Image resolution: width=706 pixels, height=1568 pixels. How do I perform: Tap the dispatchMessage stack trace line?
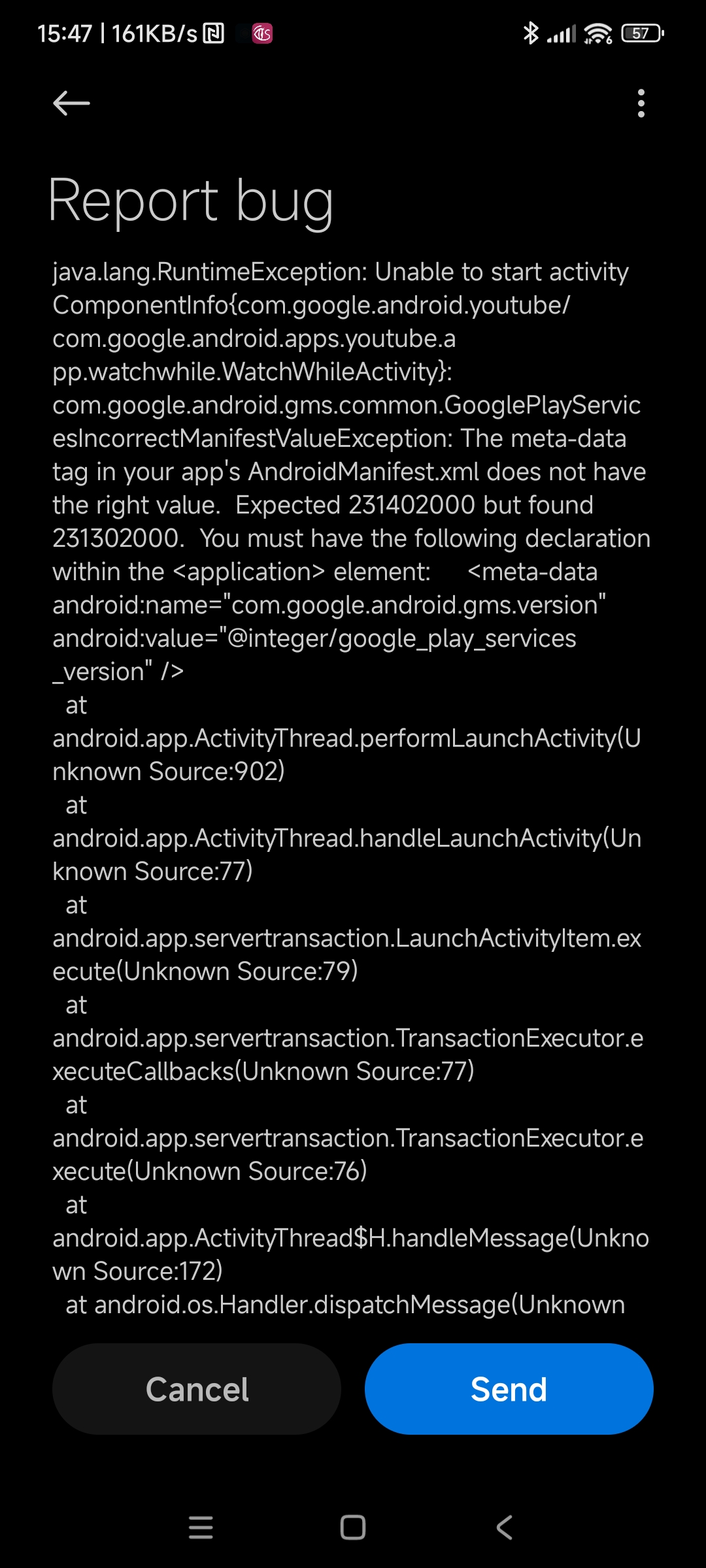tap(345, 1305)
